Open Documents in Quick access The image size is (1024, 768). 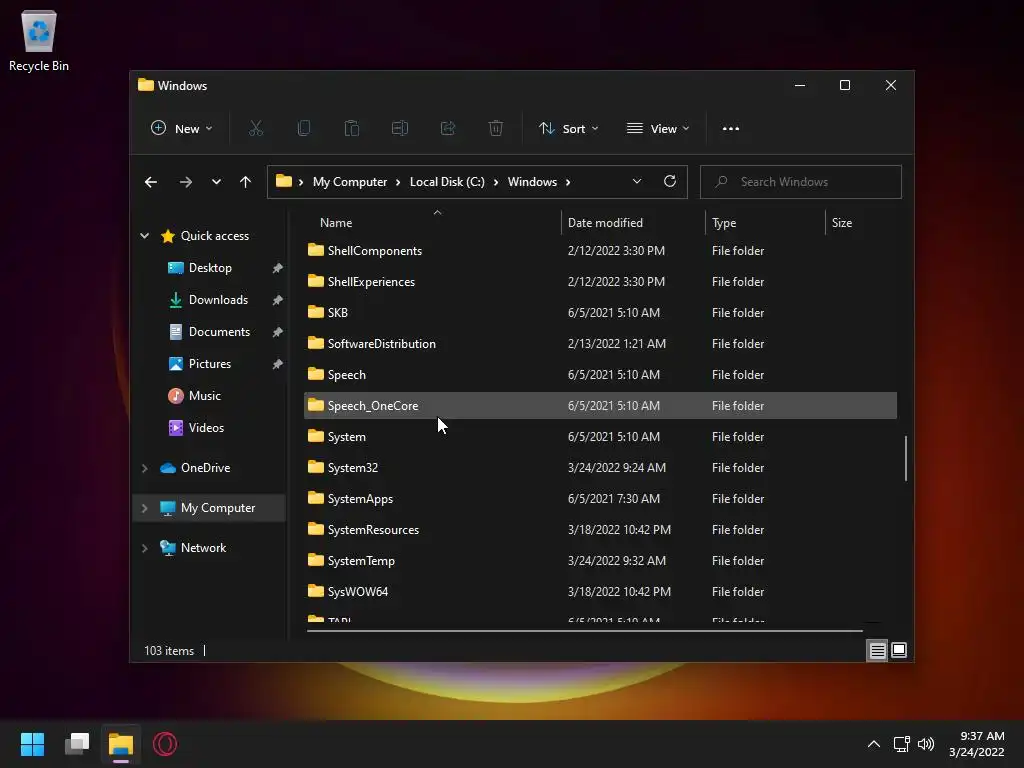pyautogui.click(x=219, y=332)
